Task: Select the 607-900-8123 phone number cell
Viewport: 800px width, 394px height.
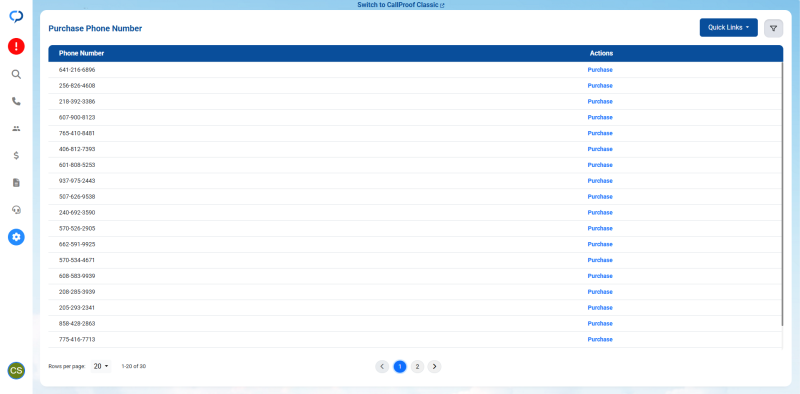Action: click(x=77, y=117)
